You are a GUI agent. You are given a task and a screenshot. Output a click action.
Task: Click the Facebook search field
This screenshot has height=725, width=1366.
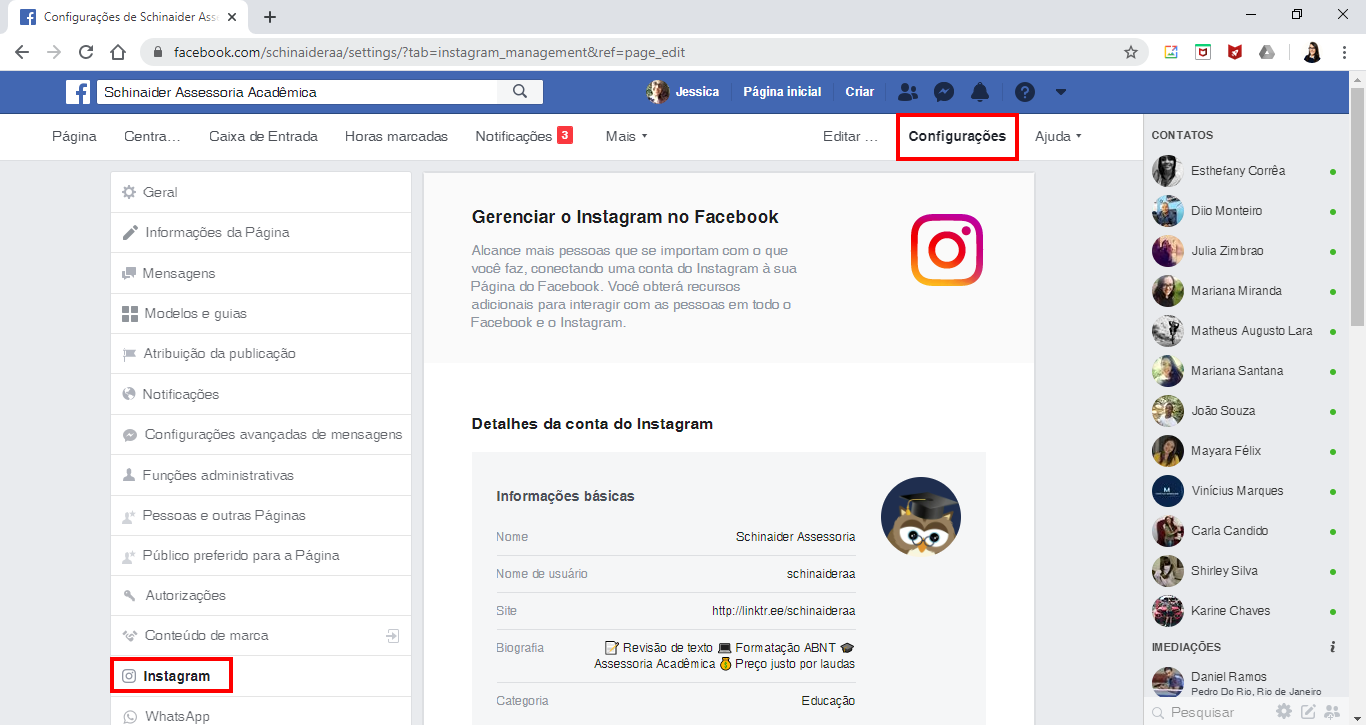[297, 92]
